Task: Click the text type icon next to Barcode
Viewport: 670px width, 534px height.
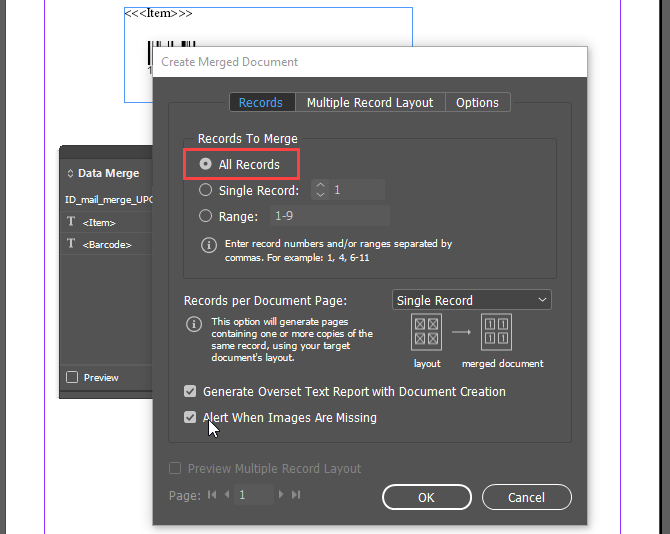Action: (71, 244)
